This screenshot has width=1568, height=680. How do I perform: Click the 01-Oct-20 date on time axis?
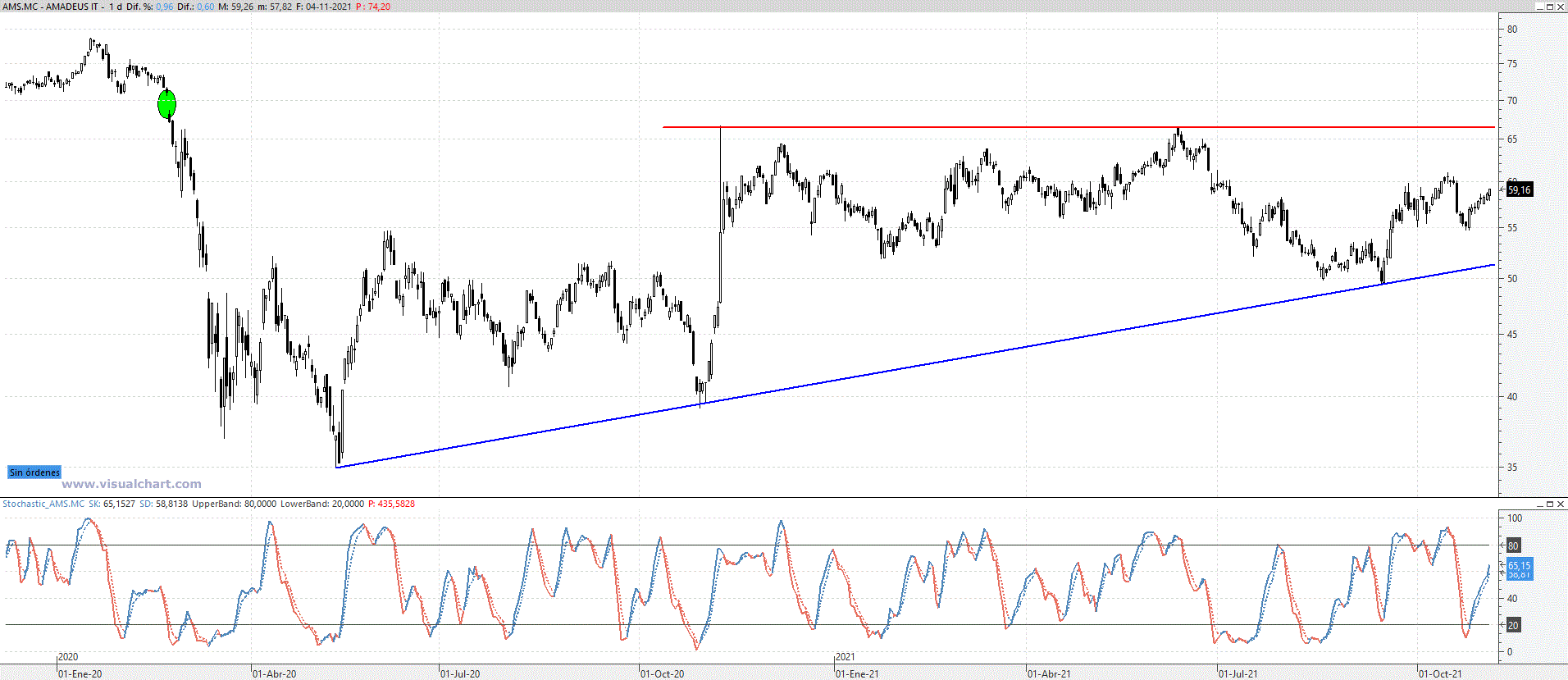(662, 674)
